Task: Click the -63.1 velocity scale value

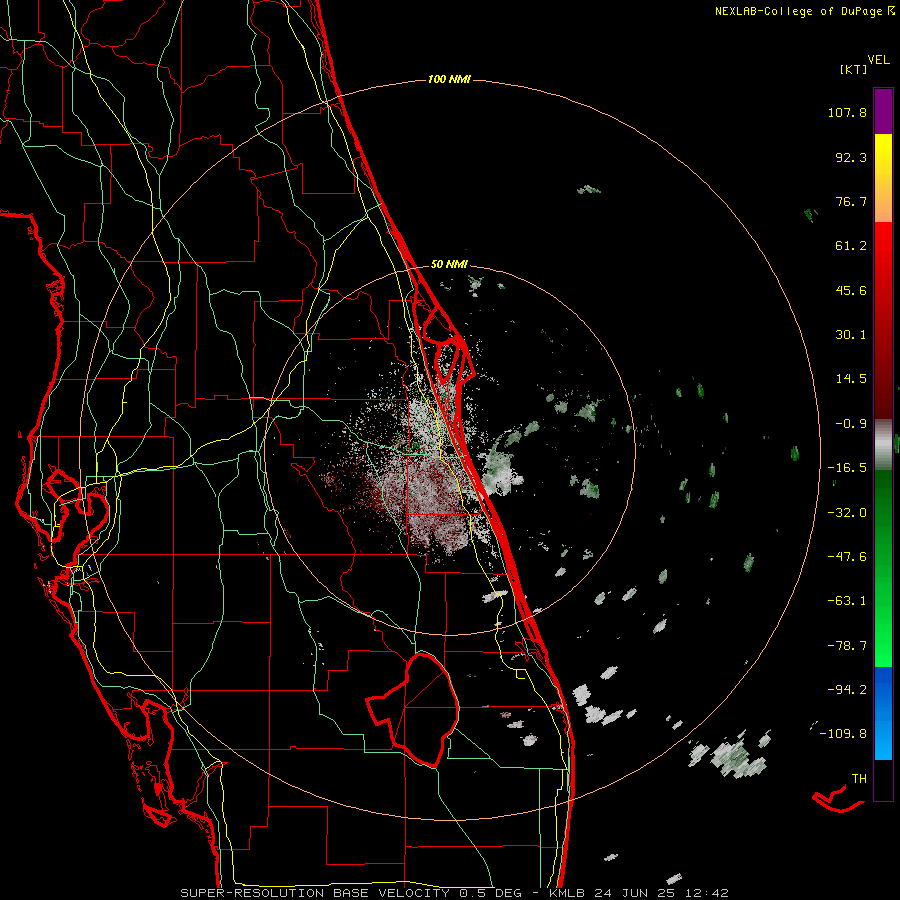Action: [847, 601]
